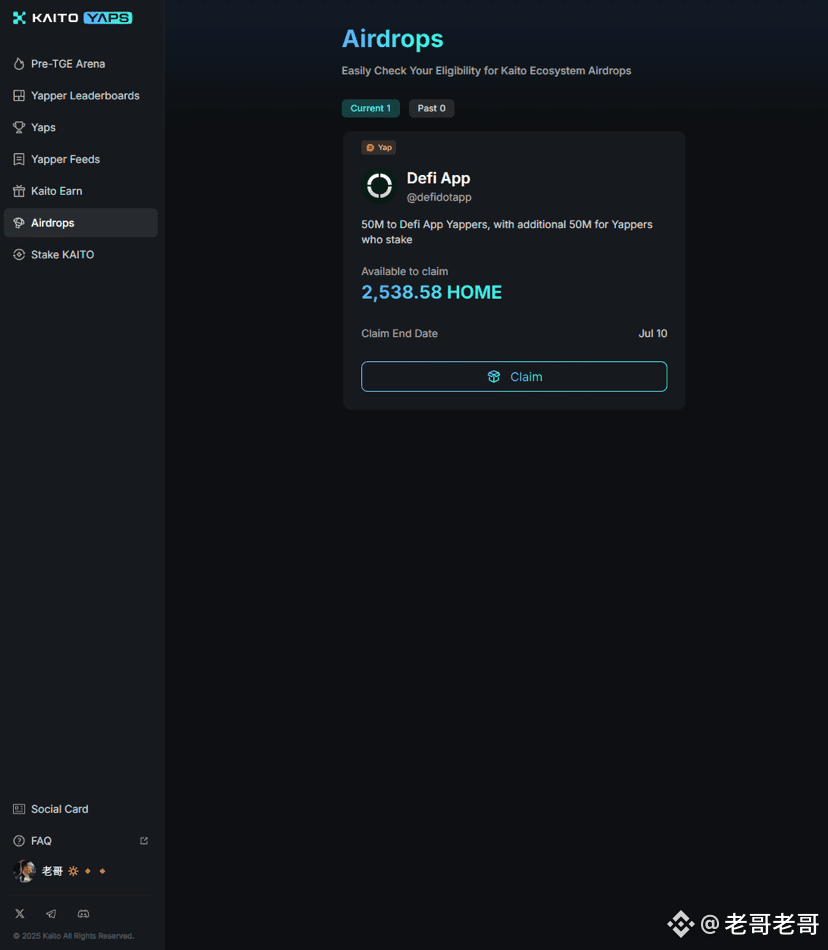The image size is (828, 950).
Task: Click the @defidotapp handle
Action: click(439, 198)
